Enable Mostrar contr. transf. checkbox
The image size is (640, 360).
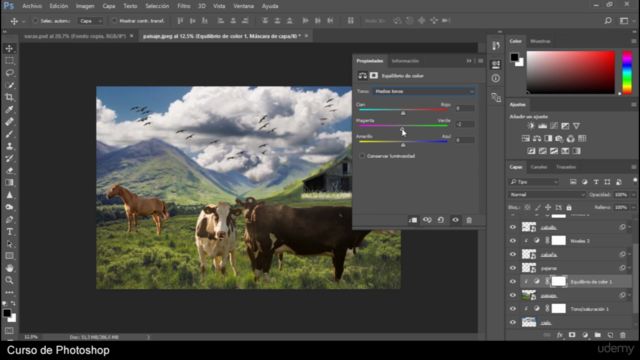[x=114, y=21]
